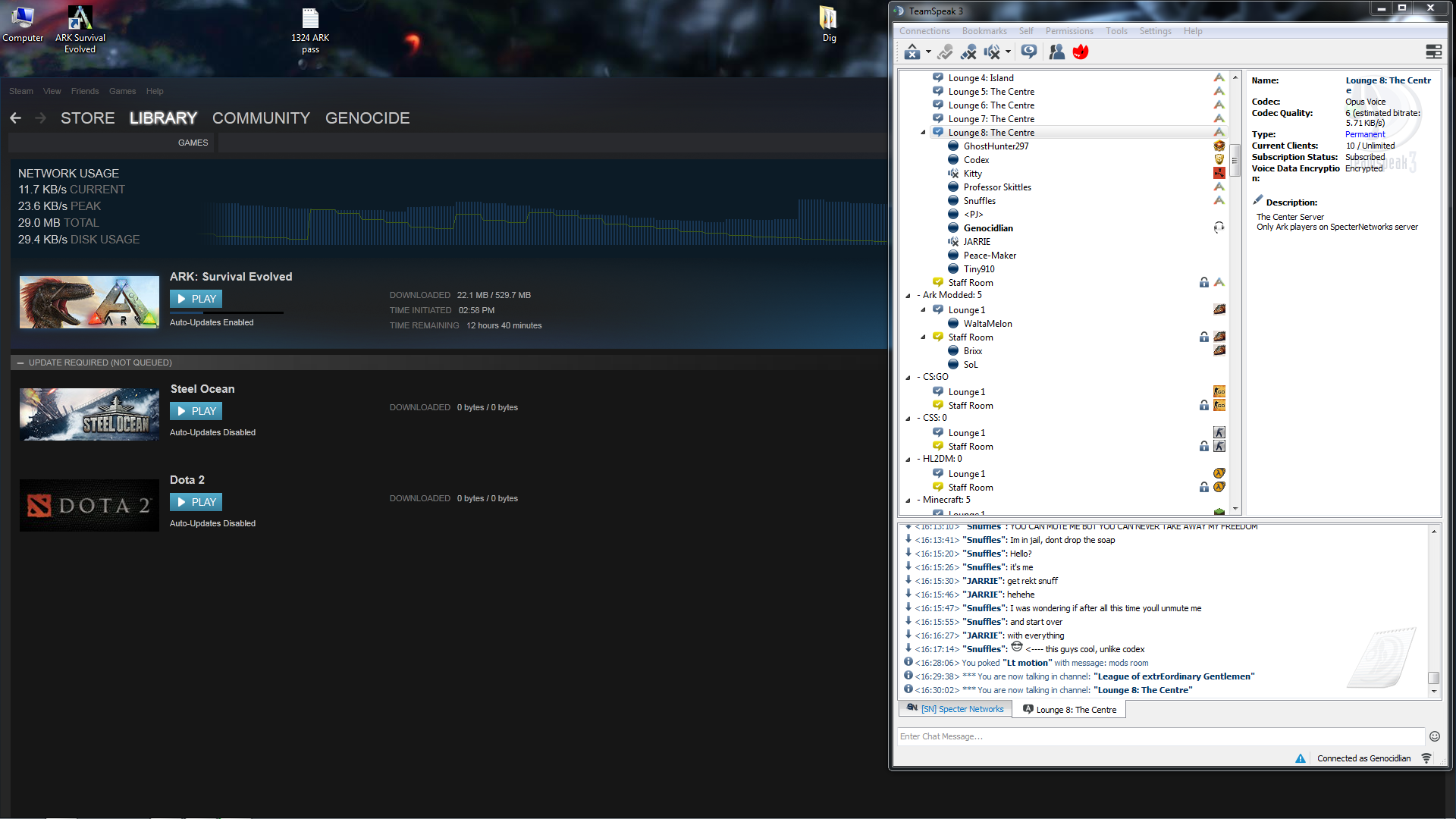
Task: Toggle activate microphone in TeamSpeak toolbar
Action: [944, 52]
